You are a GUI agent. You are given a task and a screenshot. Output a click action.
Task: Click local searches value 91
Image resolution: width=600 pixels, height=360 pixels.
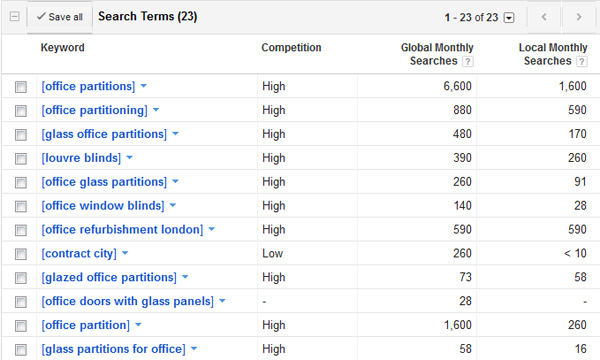click(580, 182)
